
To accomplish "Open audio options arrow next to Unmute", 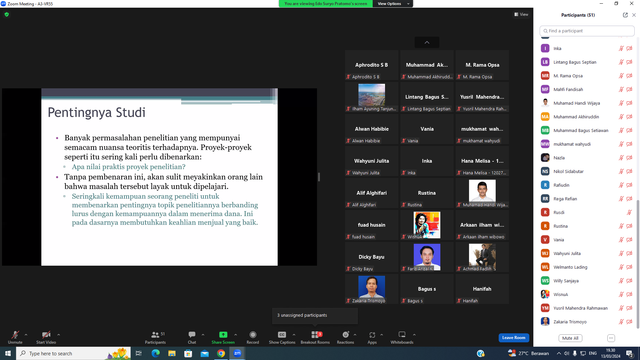I will point(26,335).
